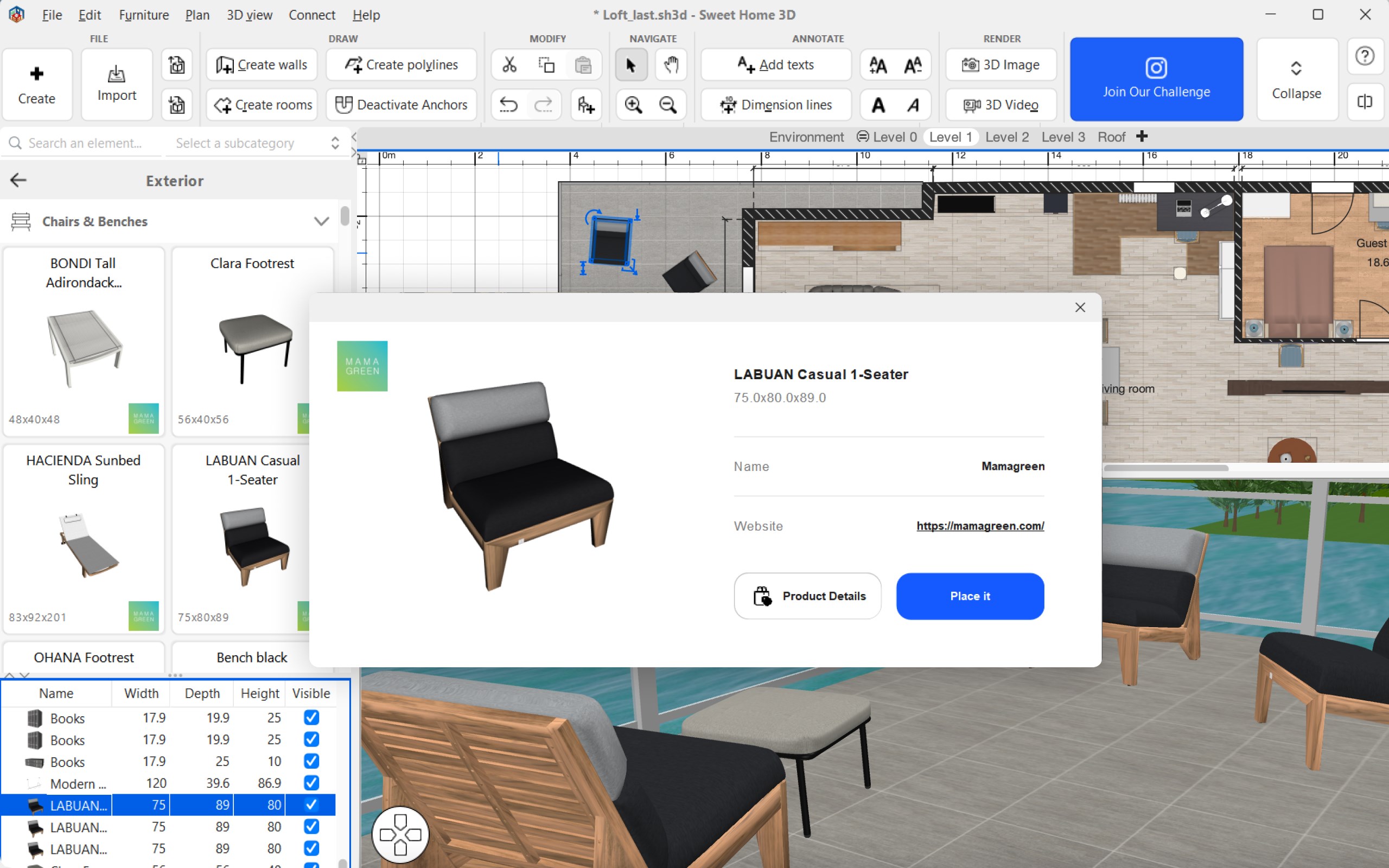Click the Place it button
1389x868 pixels.
(x=970, y=596)
